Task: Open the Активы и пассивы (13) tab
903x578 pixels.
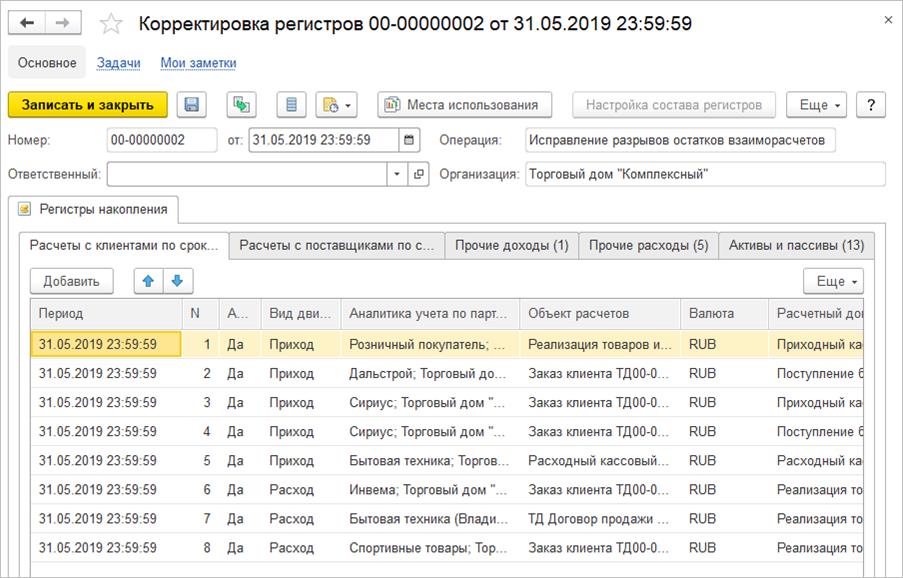Action: [x=796, y=245]
